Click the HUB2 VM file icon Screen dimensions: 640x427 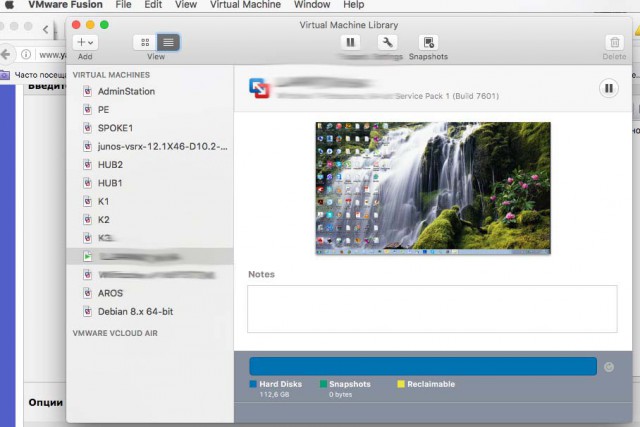87,165
